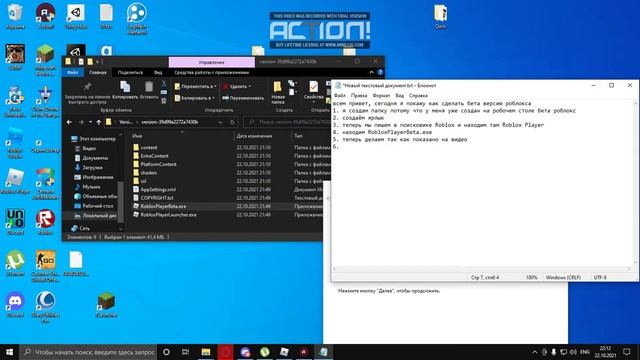This screenshot has height=360, width=640.
Task: Click the Explorer help question mark icon
Action: [x=380, y=72]
